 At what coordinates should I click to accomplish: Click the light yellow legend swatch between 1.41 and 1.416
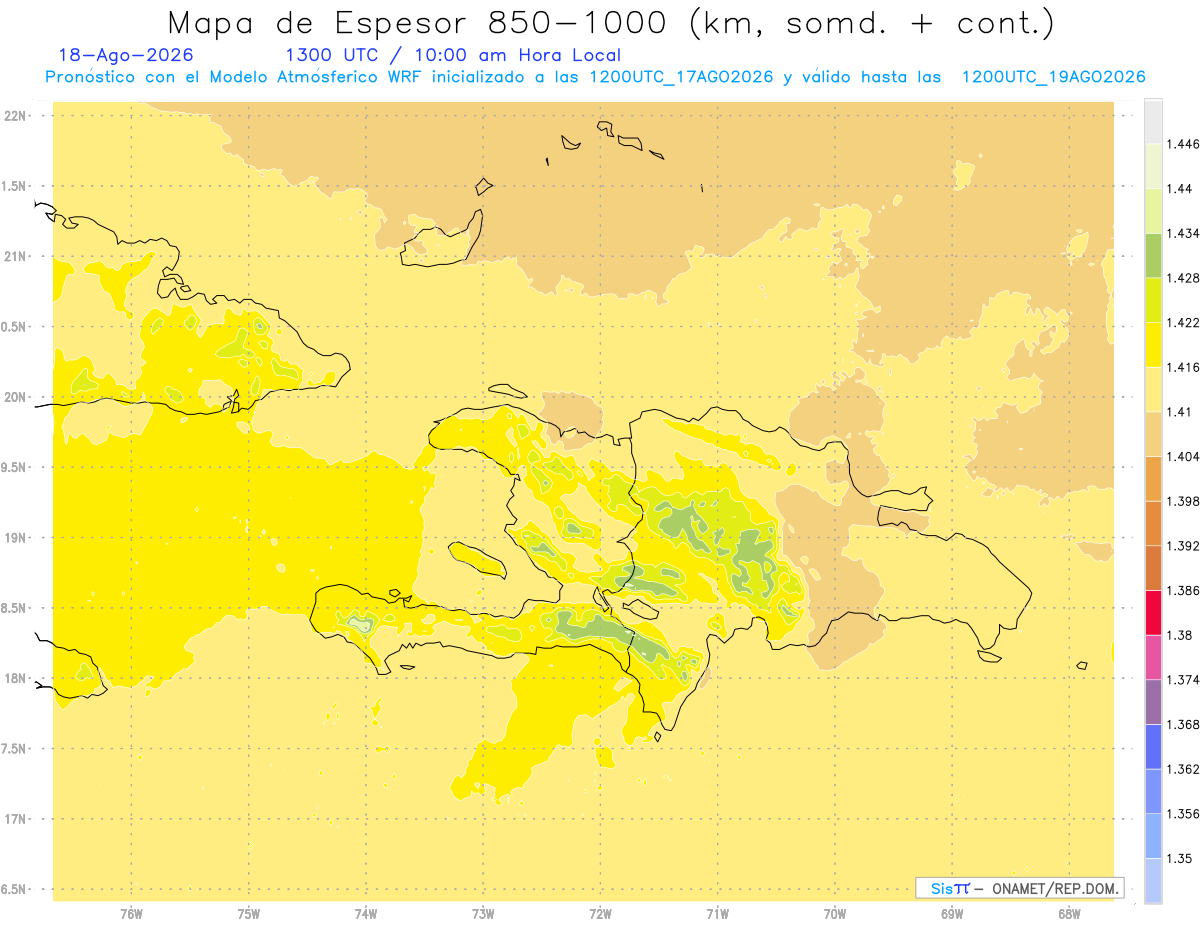[1153, 389]
